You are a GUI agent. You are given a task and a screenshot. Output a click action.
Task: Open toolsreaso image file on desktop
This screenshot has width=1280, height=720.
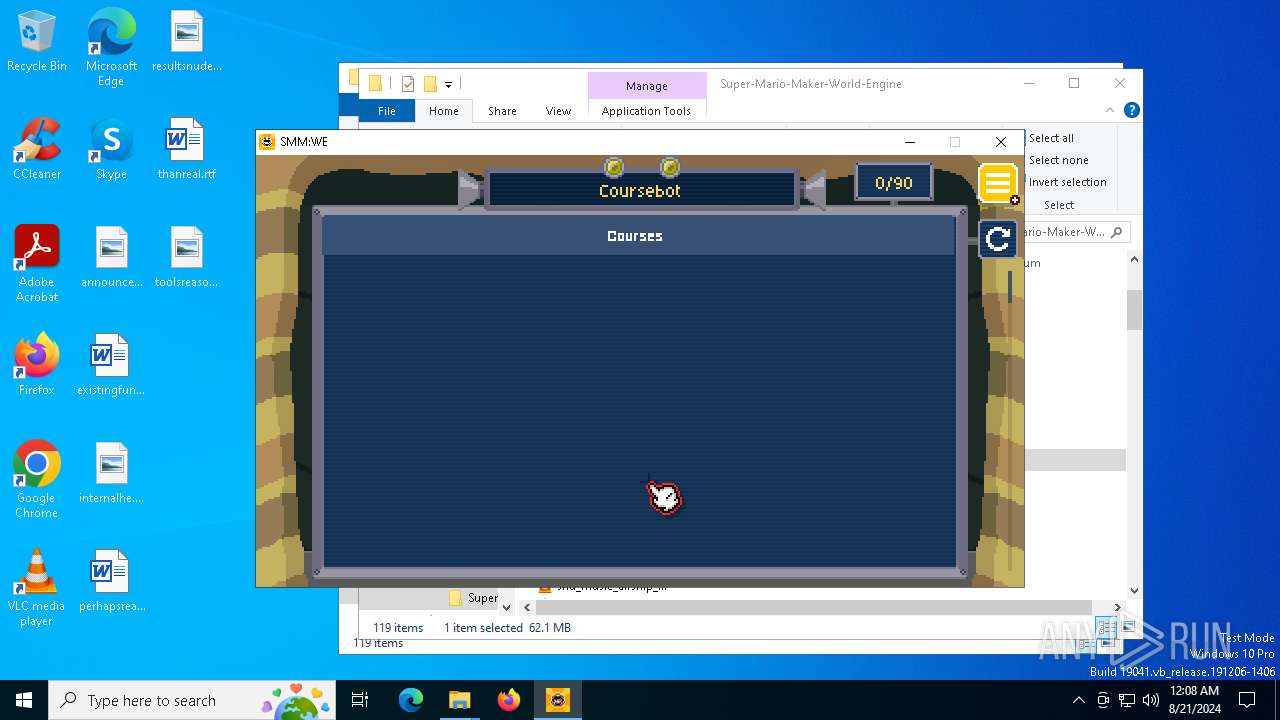point(187,257)
